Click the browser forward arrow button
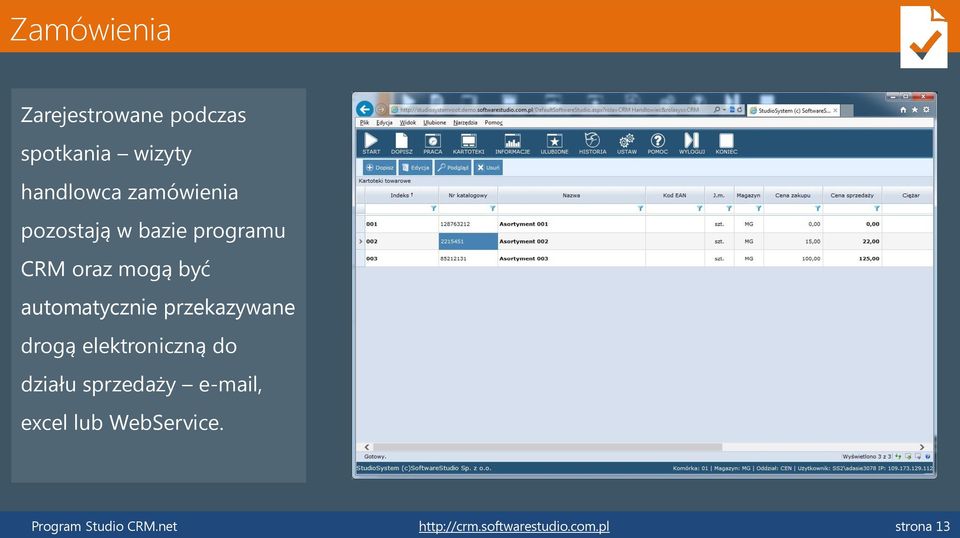This screenshot has width=960, height=538. click(381, 110)
